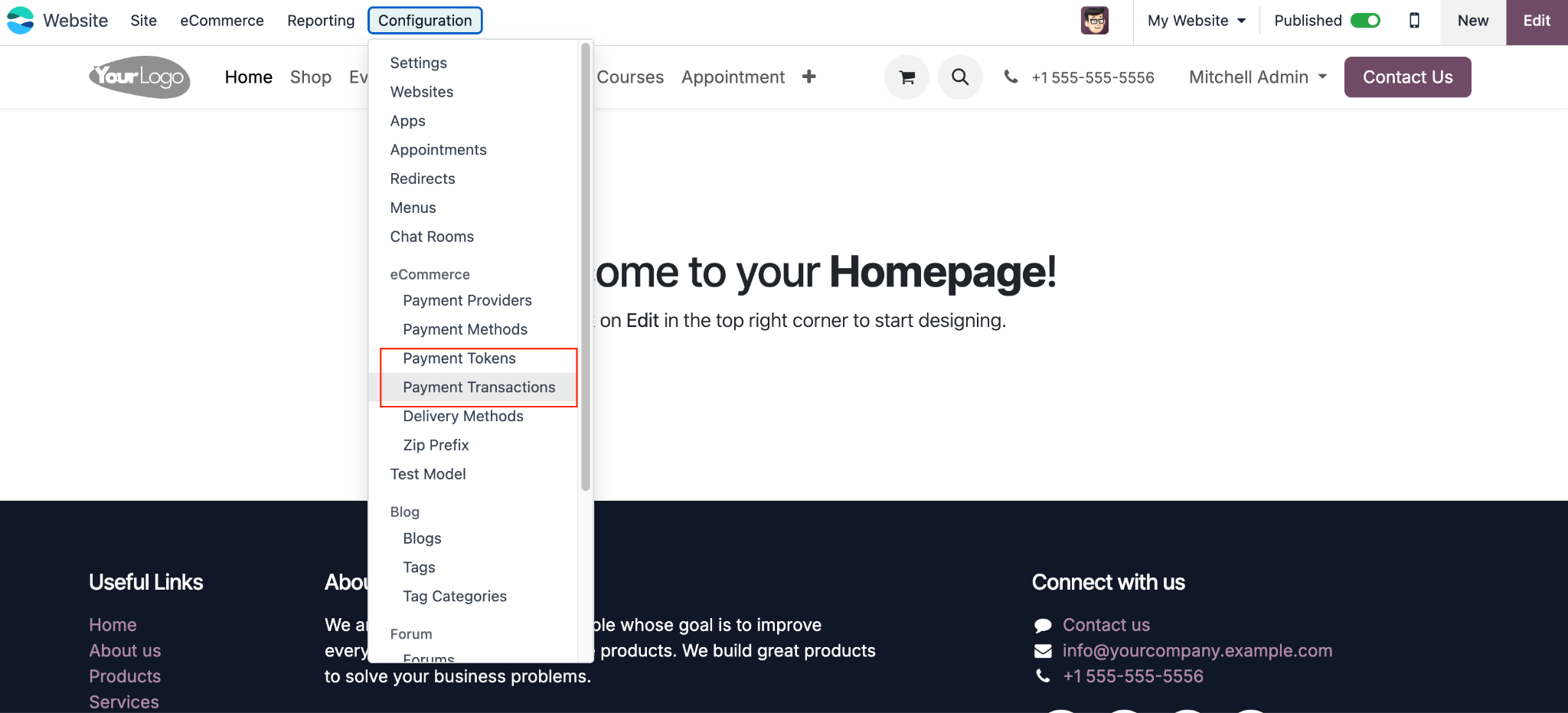Click the Home link under Useful Links
The image size is (1568, 713).
click(x=113, y=626)
